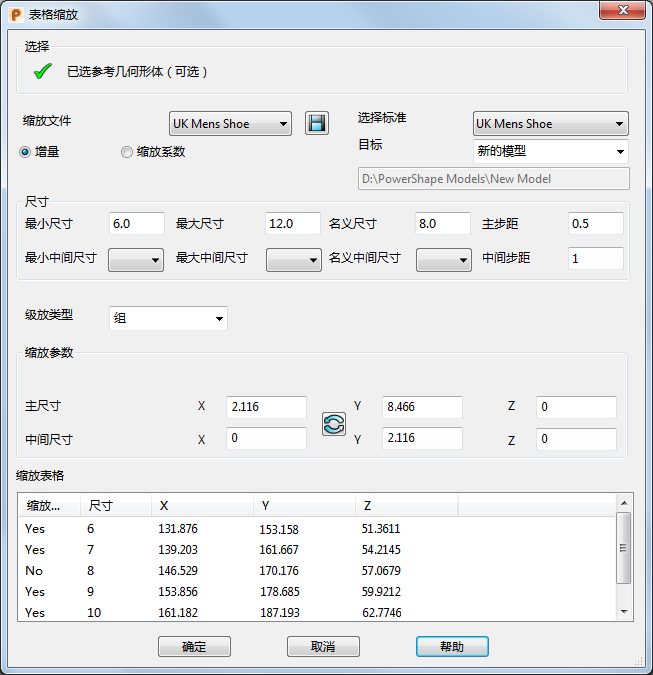This screenshot has width=653, height=675.
Task: Click the Y column header in the table
Action: click(x=304, y=505)
